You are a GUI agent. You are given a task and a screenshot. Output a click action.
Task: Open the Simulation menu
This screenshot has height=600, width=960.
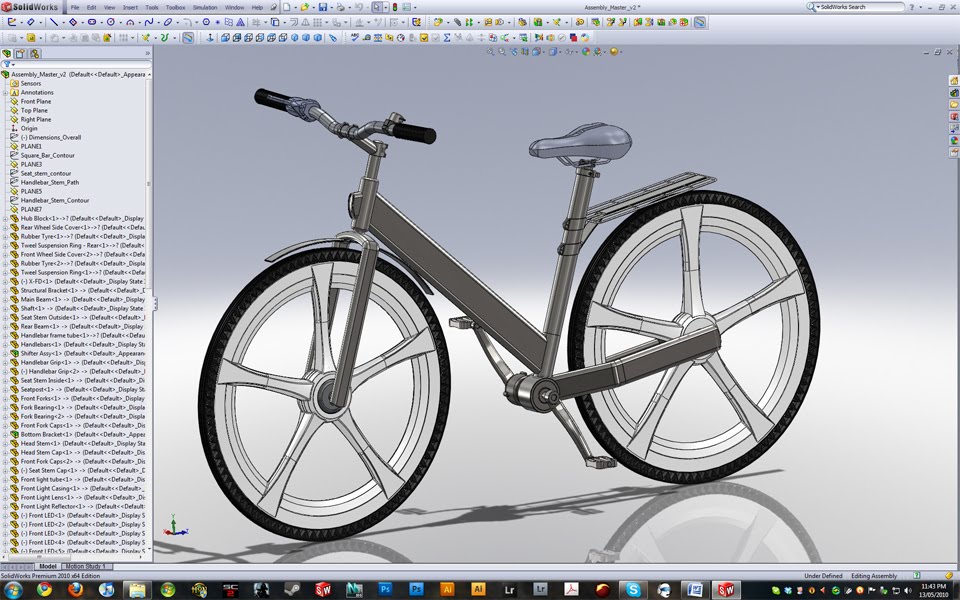pos(204,7)
